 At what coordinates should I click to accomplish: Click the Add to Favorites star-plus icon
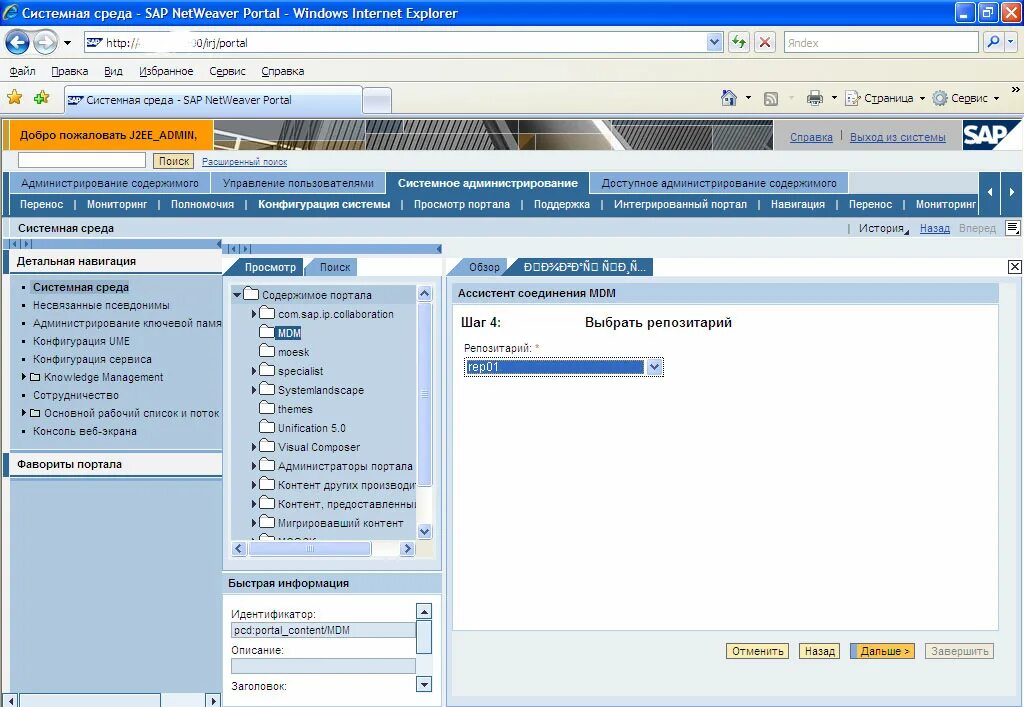coord(41,98)
